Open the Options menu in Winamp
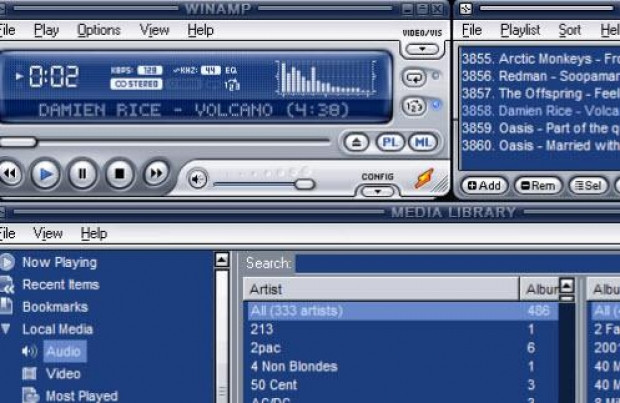620x403 pixels. coord(98,30)
